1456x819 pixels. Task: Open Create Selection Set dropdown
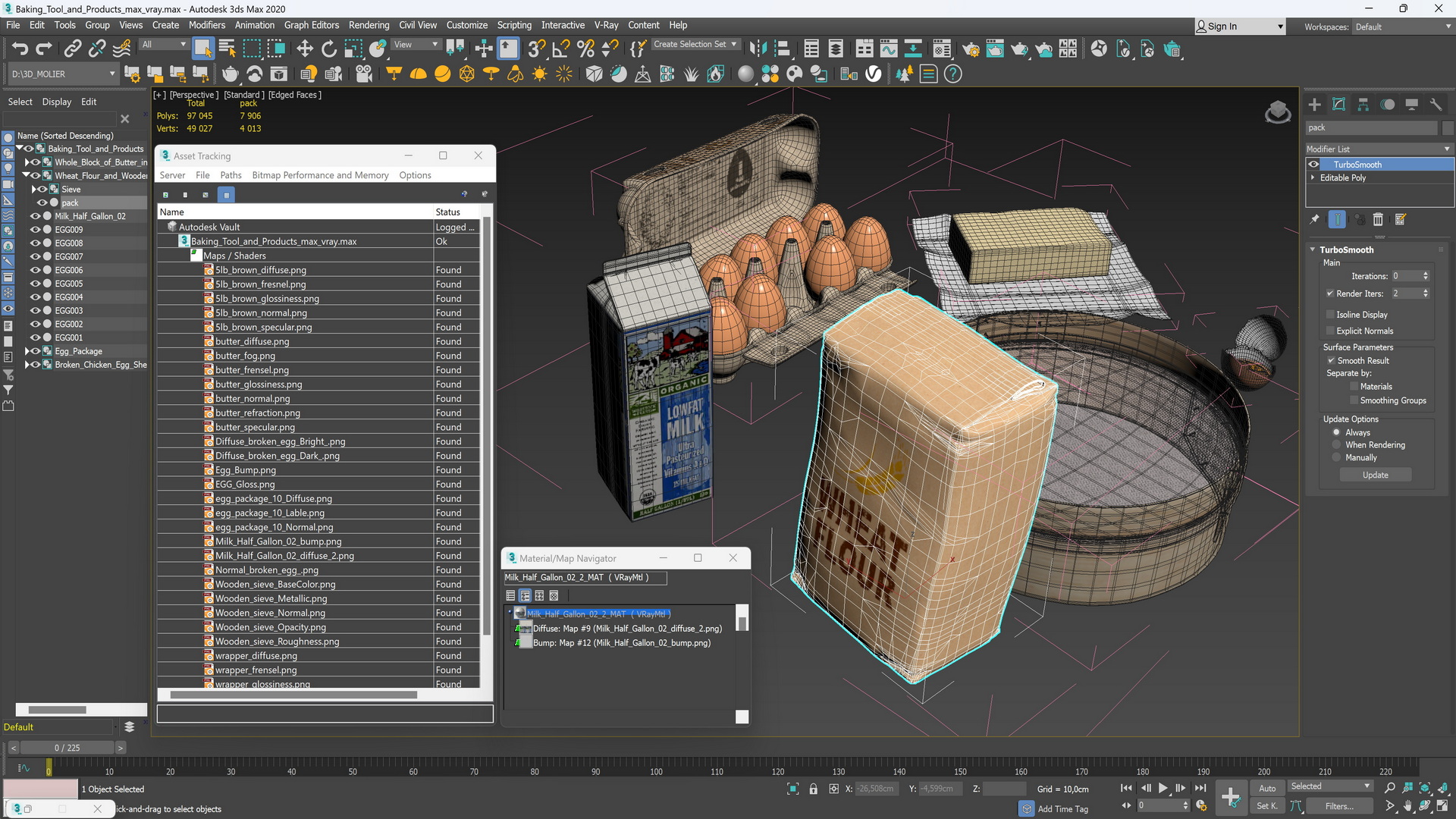click(695, 44)
